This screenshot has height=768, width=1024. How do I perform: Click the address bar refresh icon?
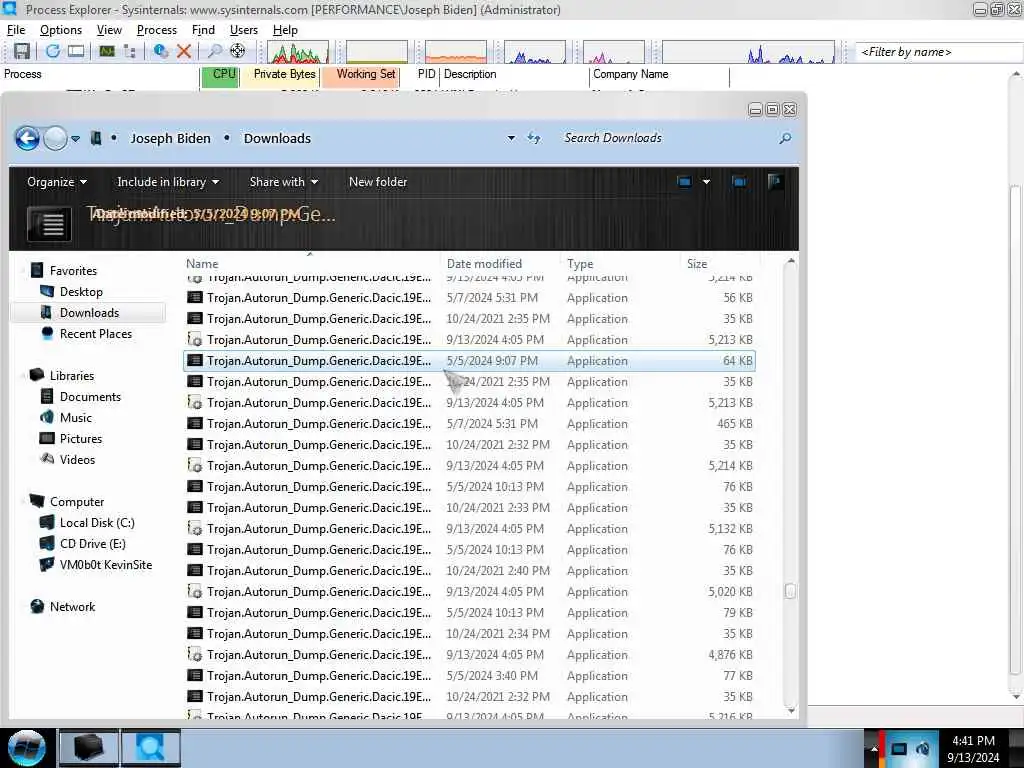click(534, 138)
